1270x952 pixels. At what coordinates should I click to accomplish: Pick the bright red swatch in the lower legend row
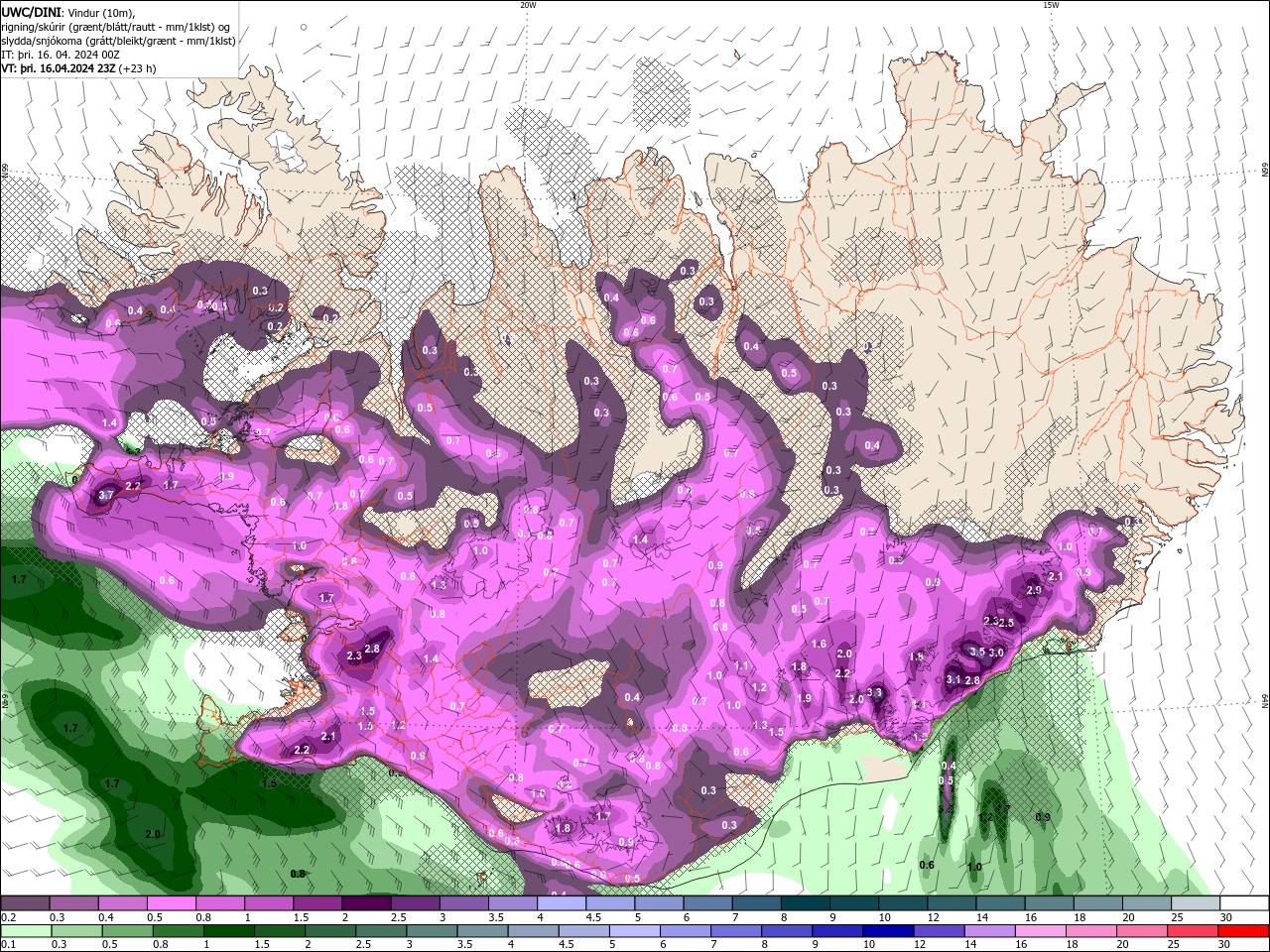1244,931
